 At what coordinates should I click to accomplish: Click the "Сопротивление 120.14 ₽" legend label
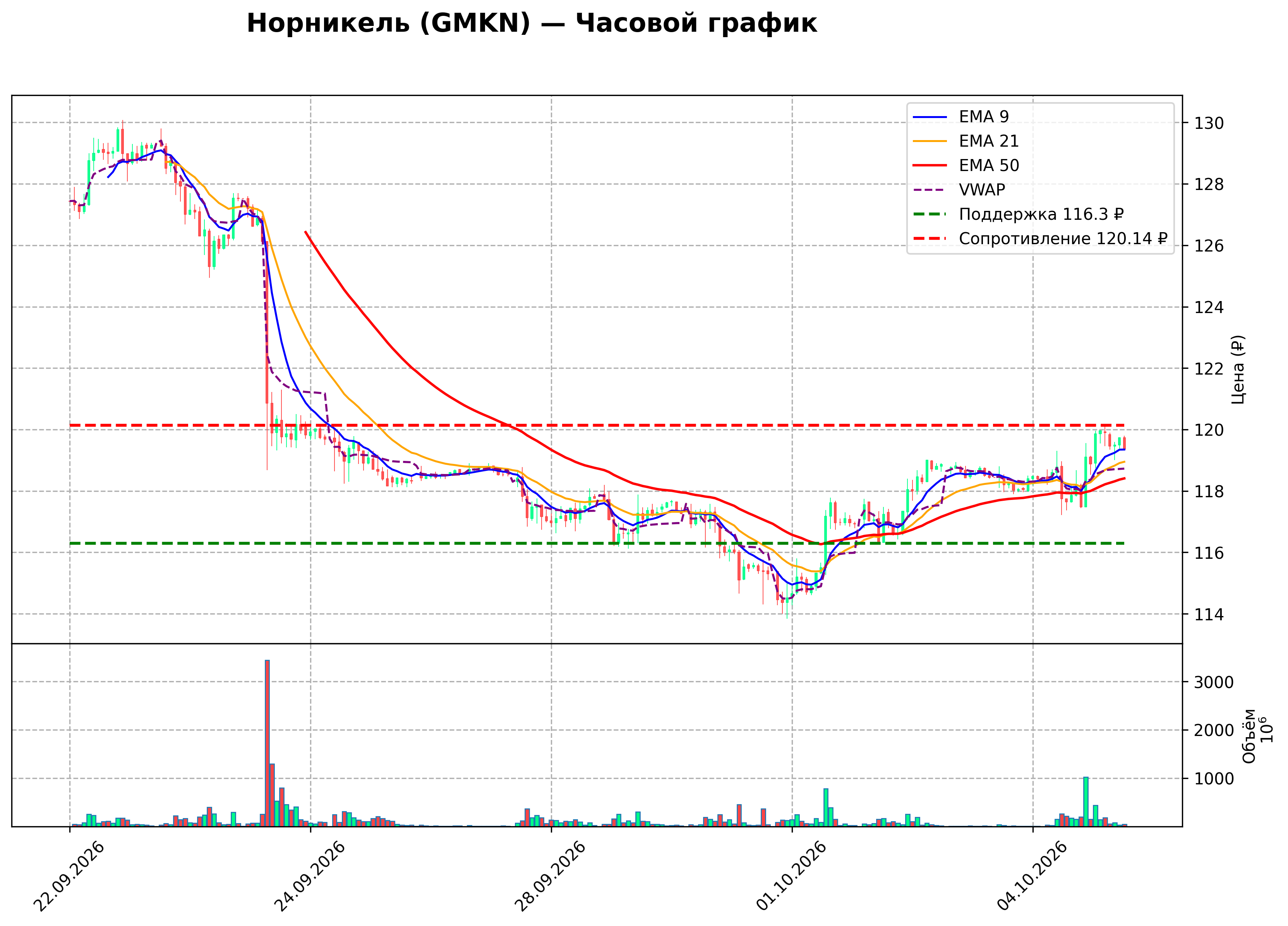(x=1063, y=239)
